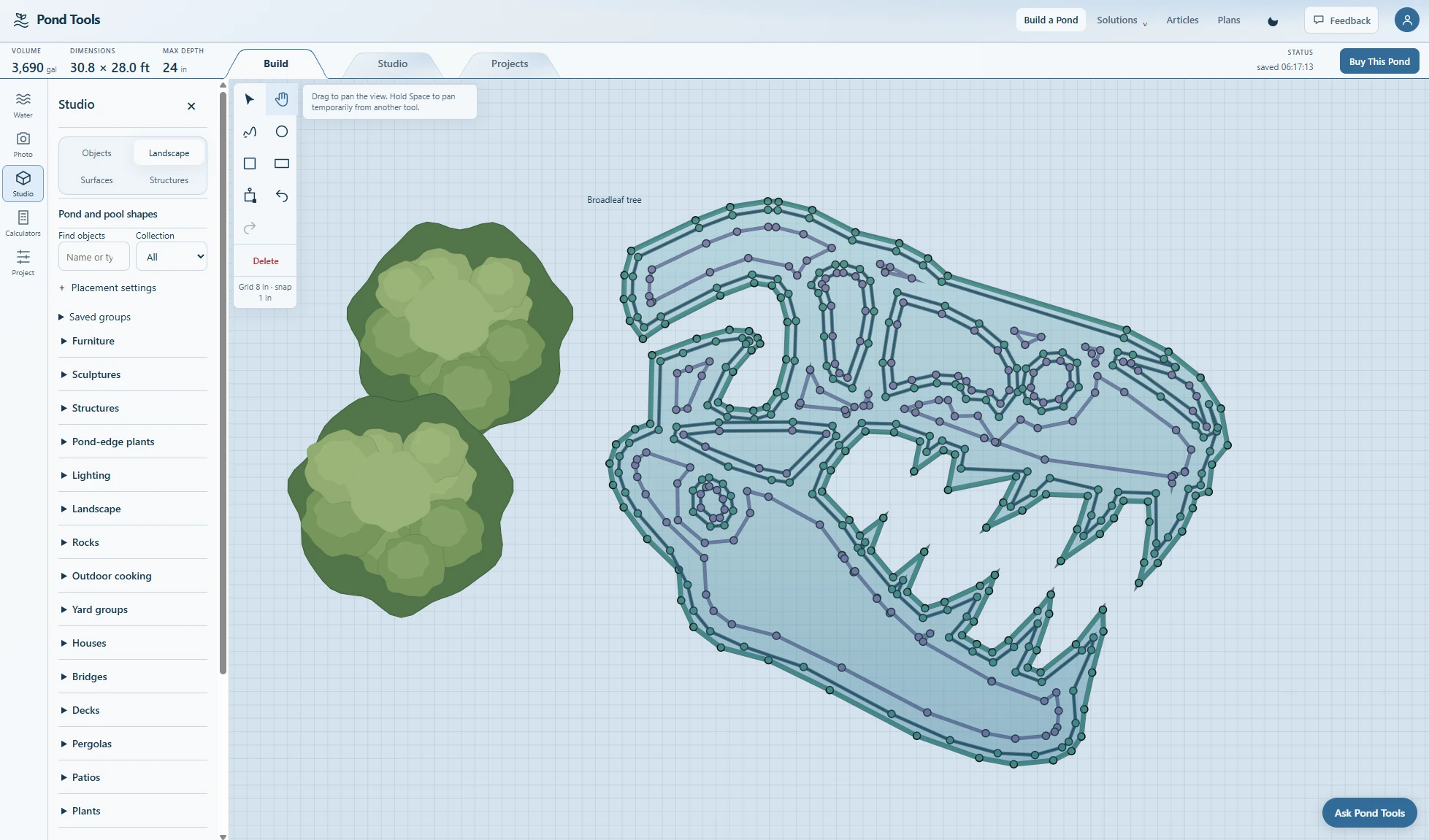
Task: Close the Studio panel
Action: (x=191, y=106)
